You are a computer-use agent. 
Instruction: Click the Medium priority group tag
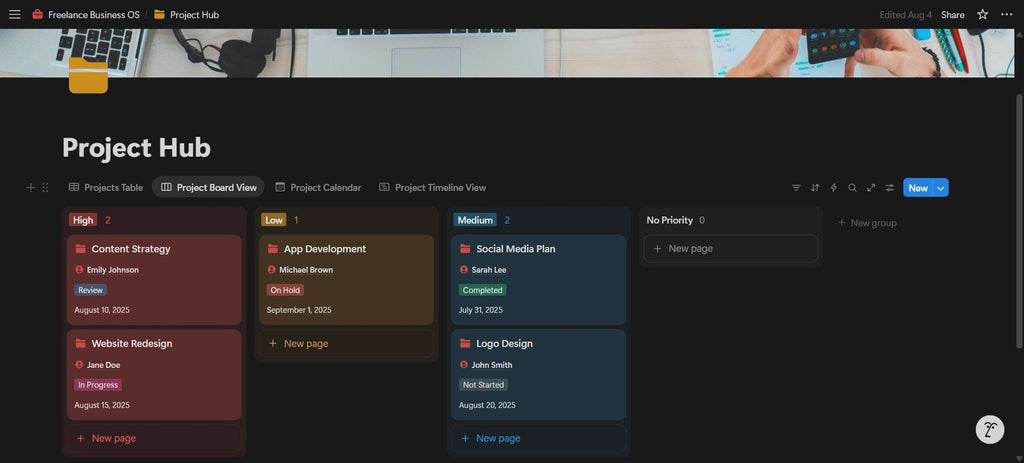point(475,220)
